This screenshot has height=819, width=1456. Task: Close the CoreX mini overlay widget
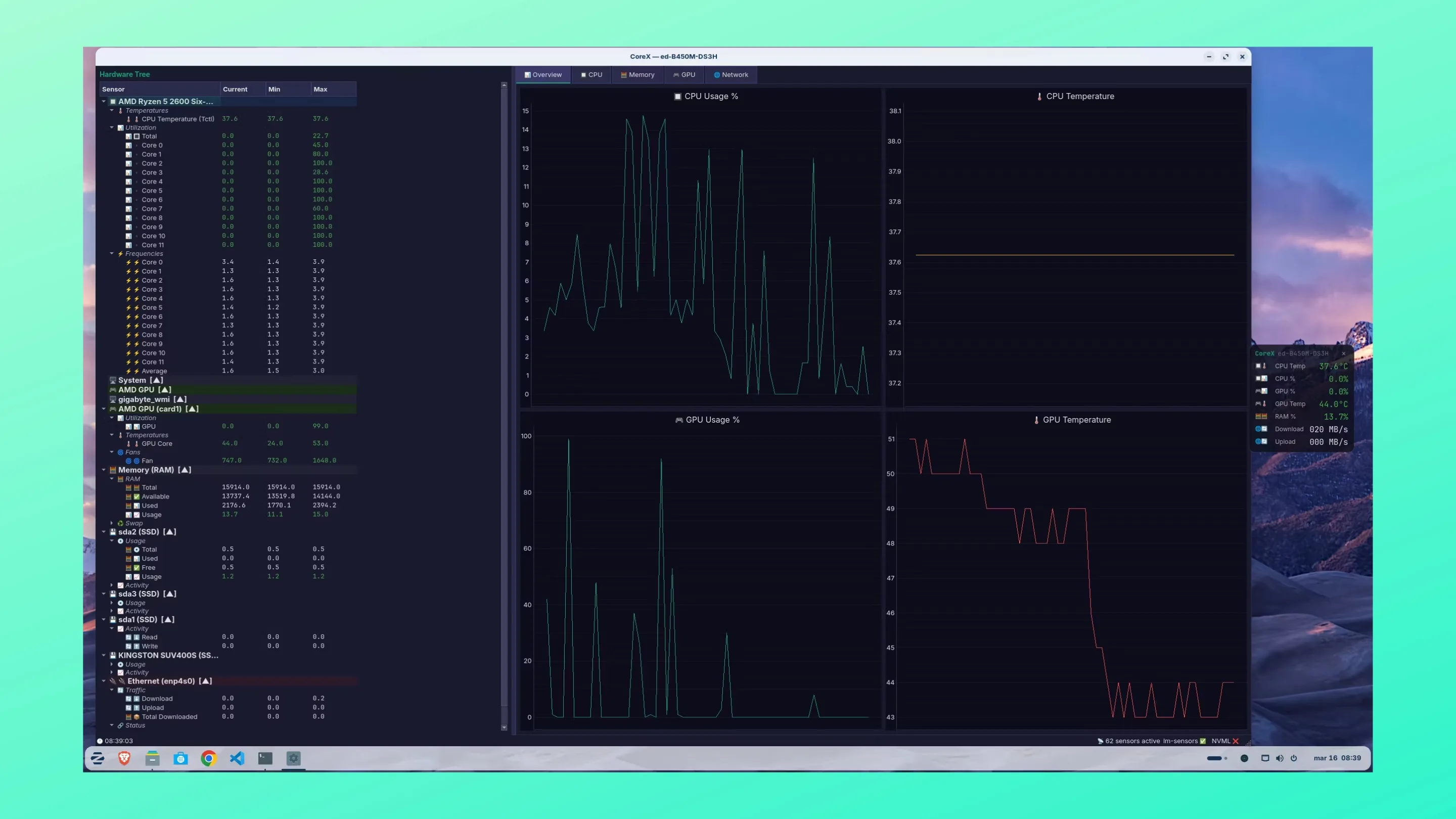click(x=1344, y=353)
